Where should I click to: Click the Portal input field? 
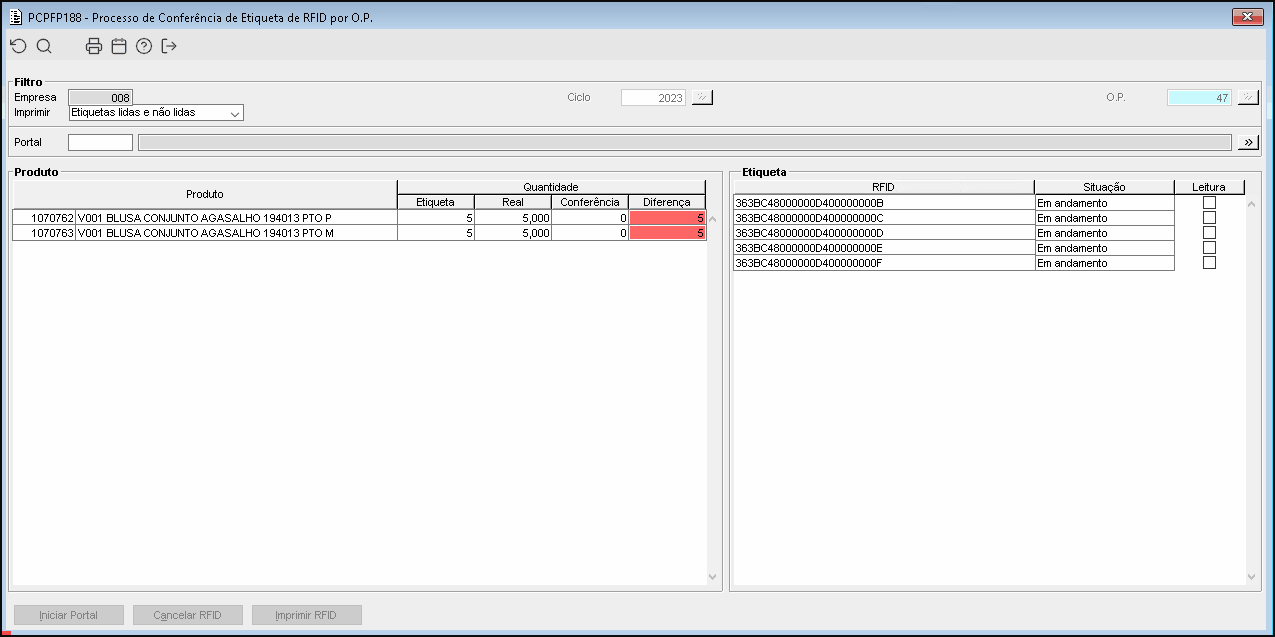pos(100,143)
